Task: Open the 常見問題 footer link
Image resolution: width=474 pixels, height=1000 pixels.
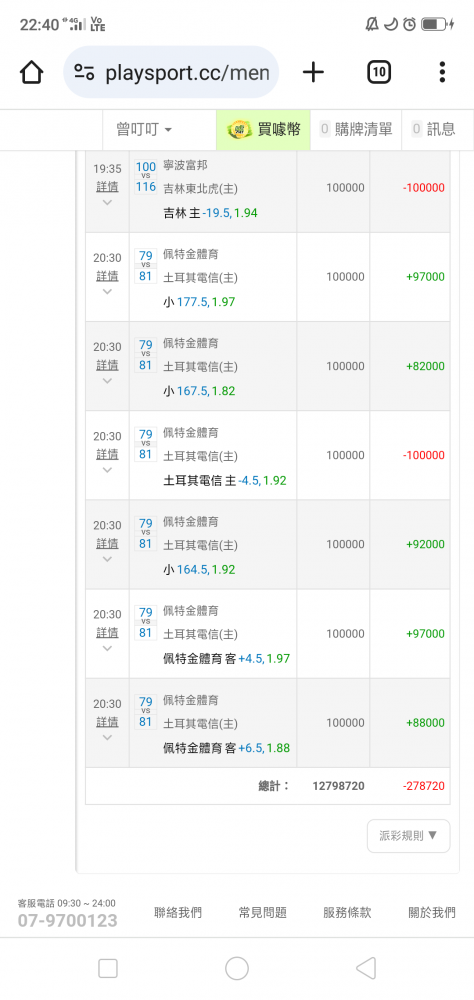Action: click(262, 913)
